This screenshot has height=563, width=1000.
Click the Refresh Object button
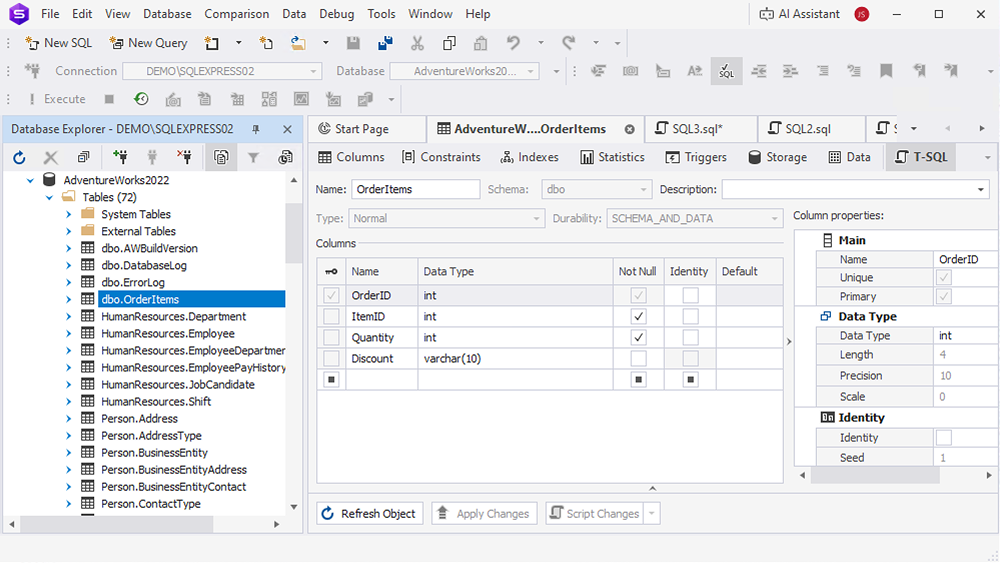(369, 514)
